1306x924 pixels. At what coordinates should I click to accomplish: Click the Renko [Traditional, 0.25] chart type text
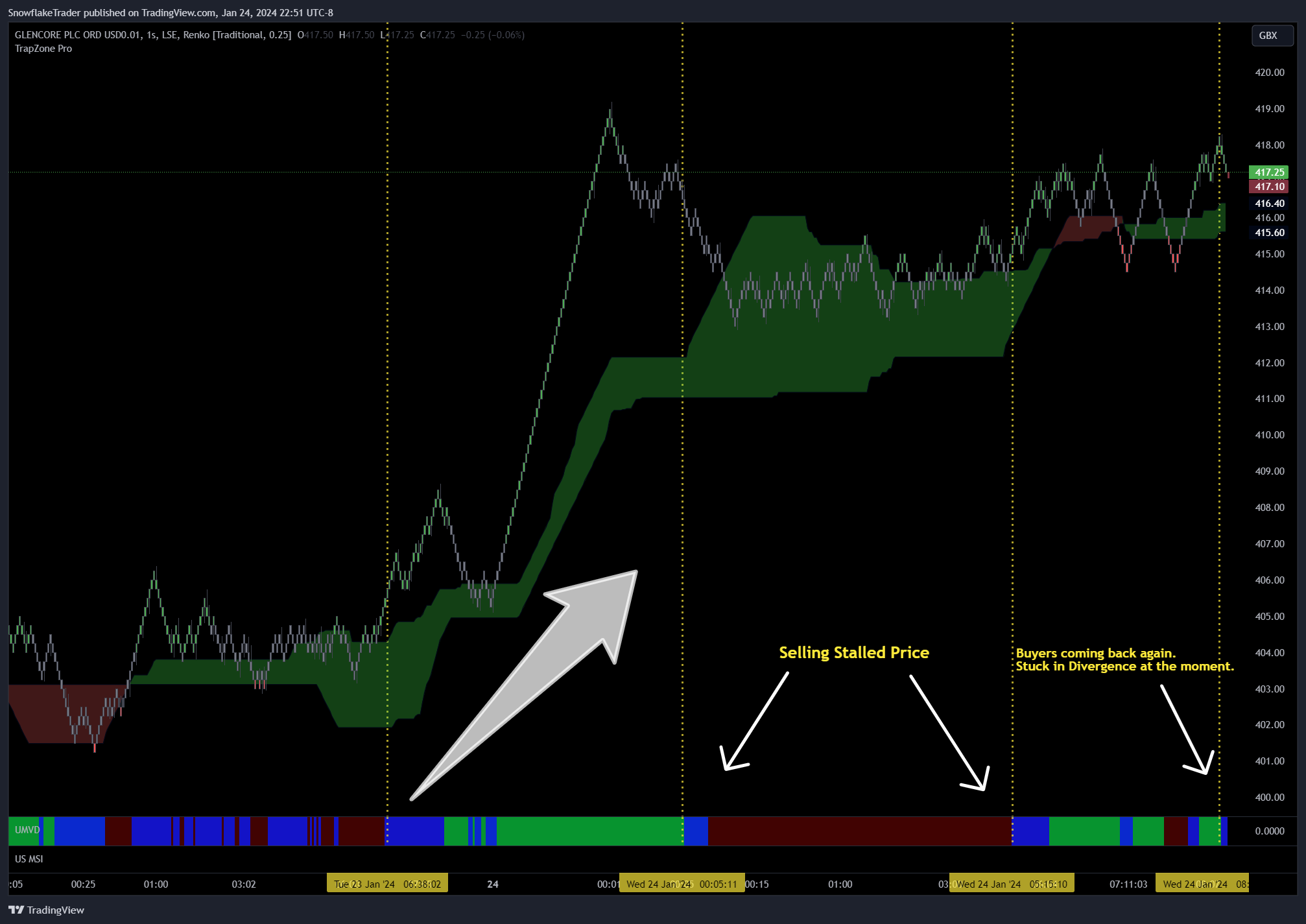tap(237, 35)
